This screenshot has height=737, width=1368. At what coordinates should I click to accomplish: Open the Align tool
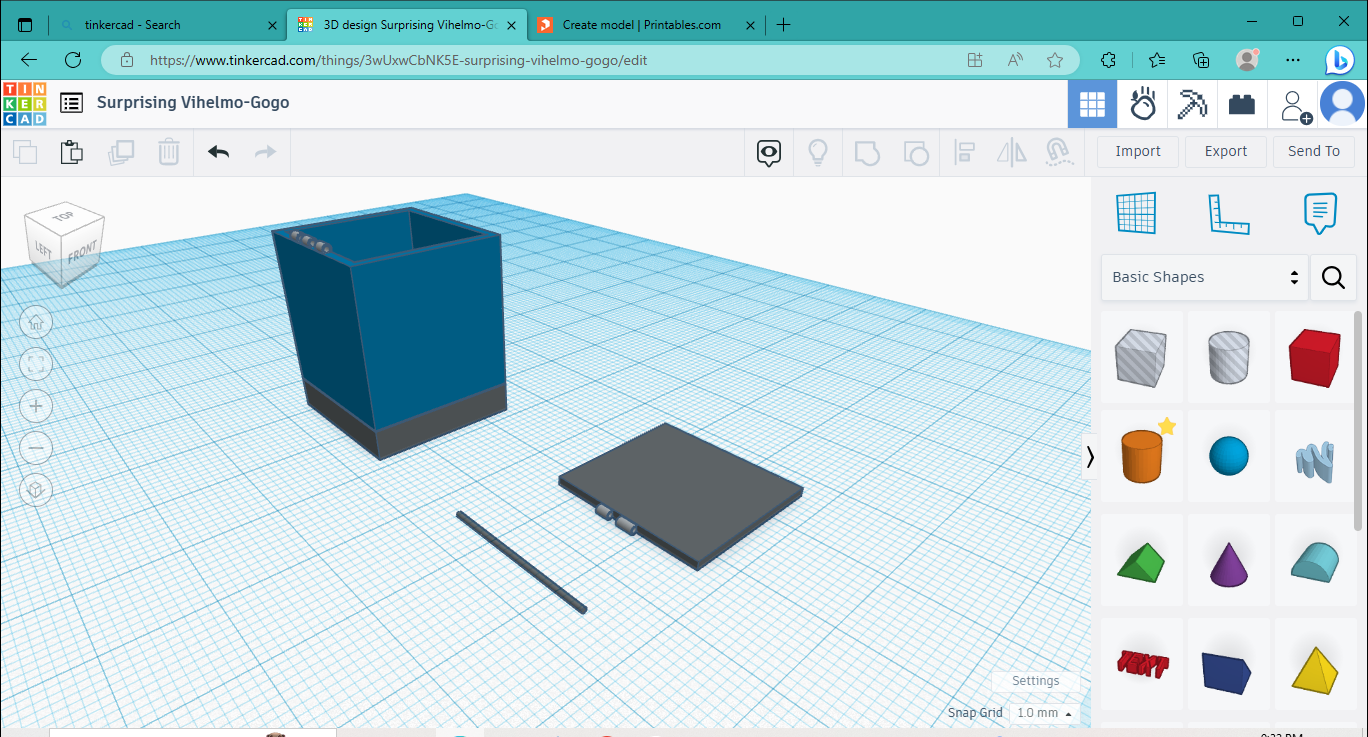pyautogui.click(x=964, y=152)
